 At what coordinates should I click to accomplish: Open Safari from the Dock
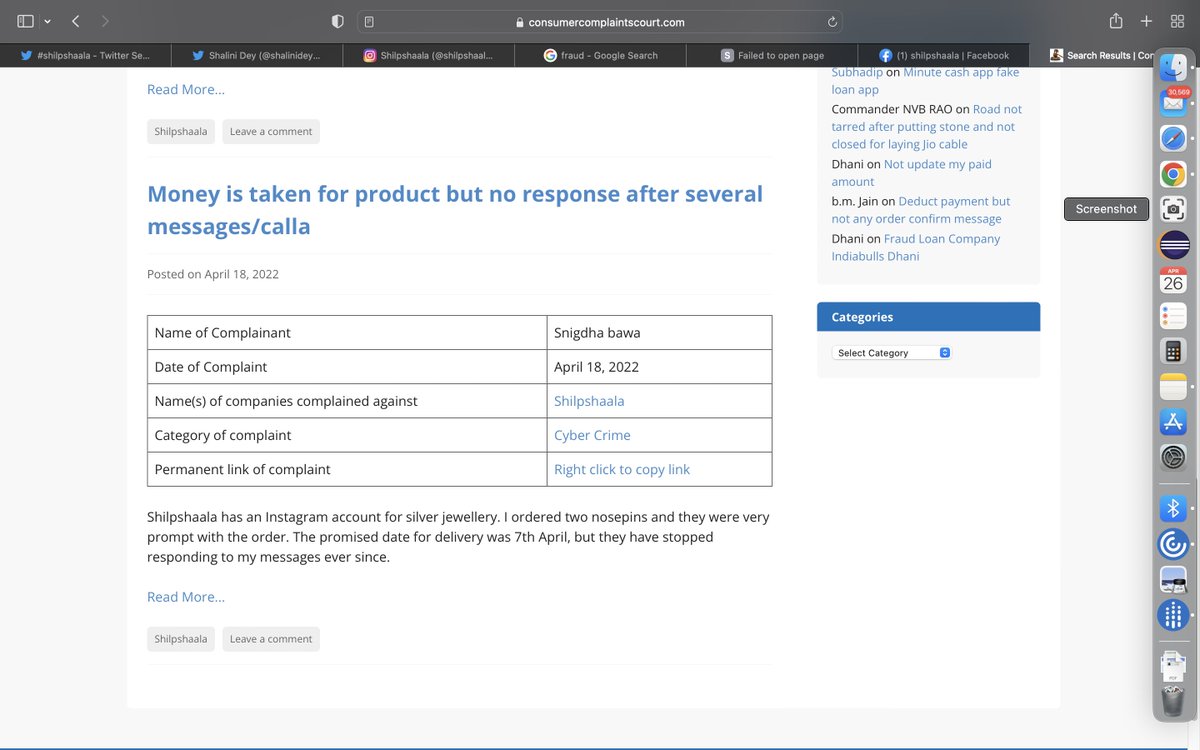(x=1173, y=138)
